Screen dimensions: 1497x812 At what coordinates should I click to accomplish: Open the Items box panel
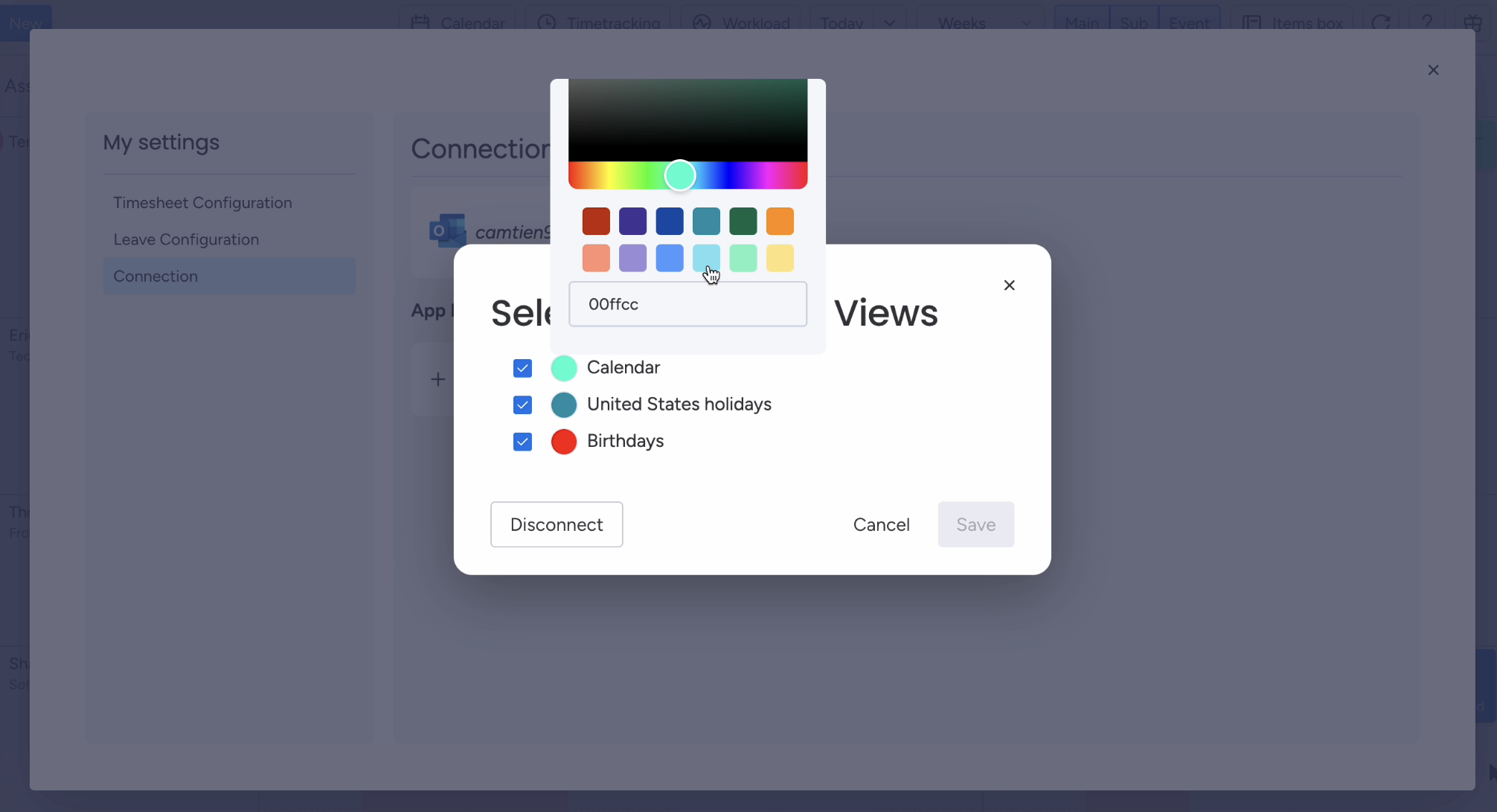coord(1292,22)
